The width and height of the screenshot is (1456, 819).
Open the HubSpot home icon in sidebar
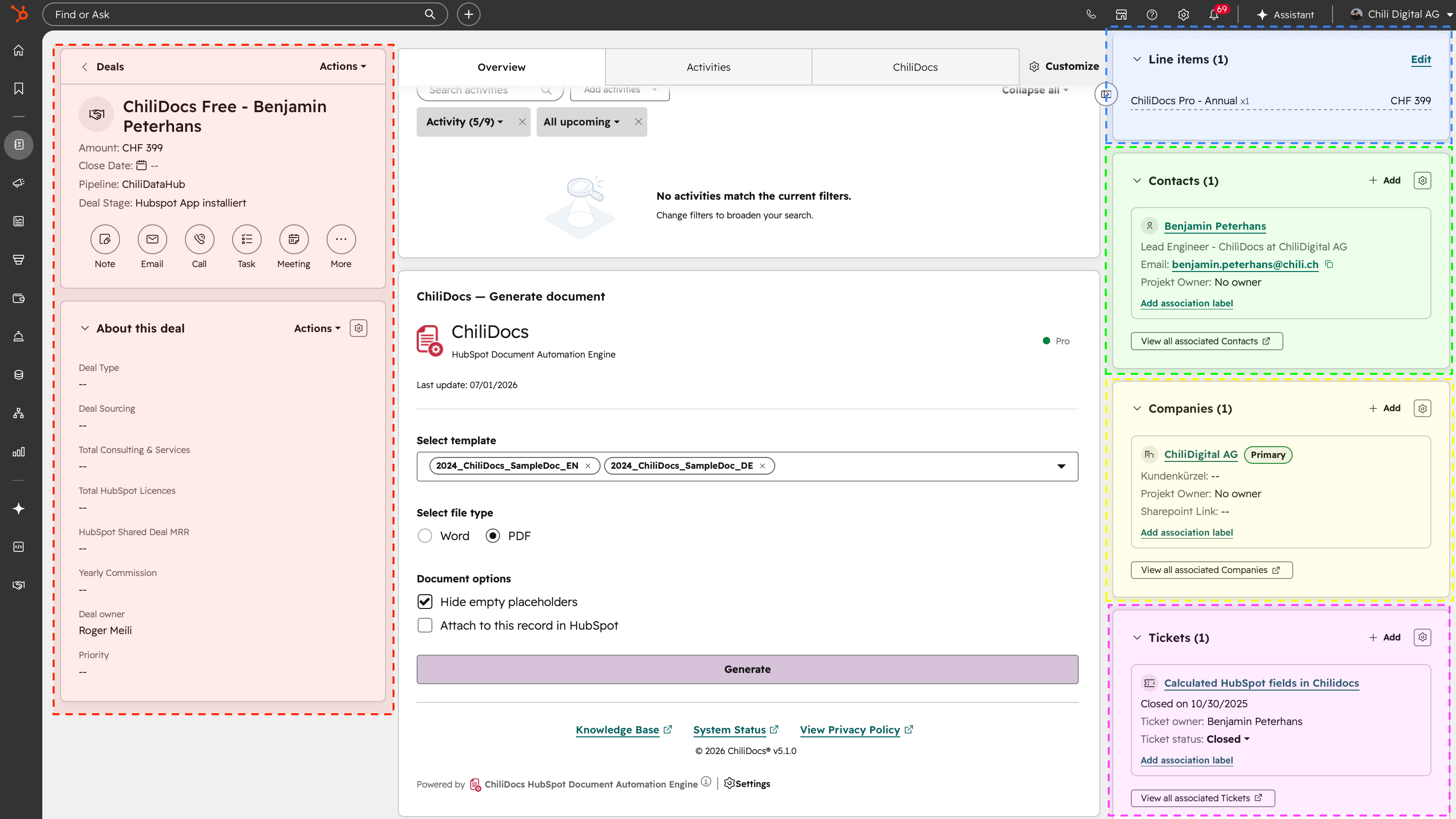[19, 50]
